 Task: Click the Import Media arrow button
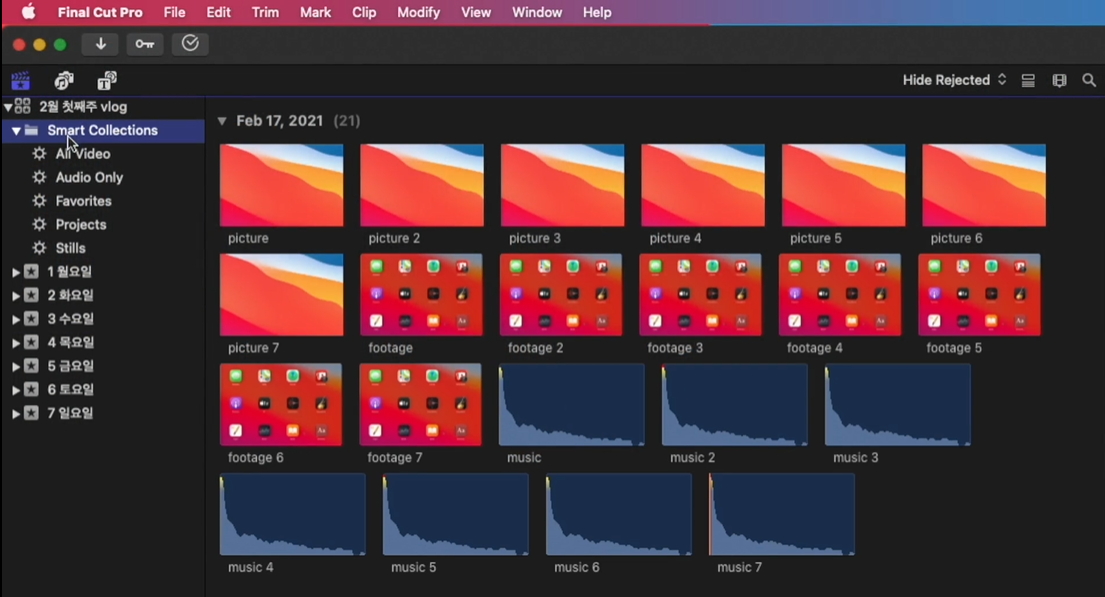click(x=100, y=44)
